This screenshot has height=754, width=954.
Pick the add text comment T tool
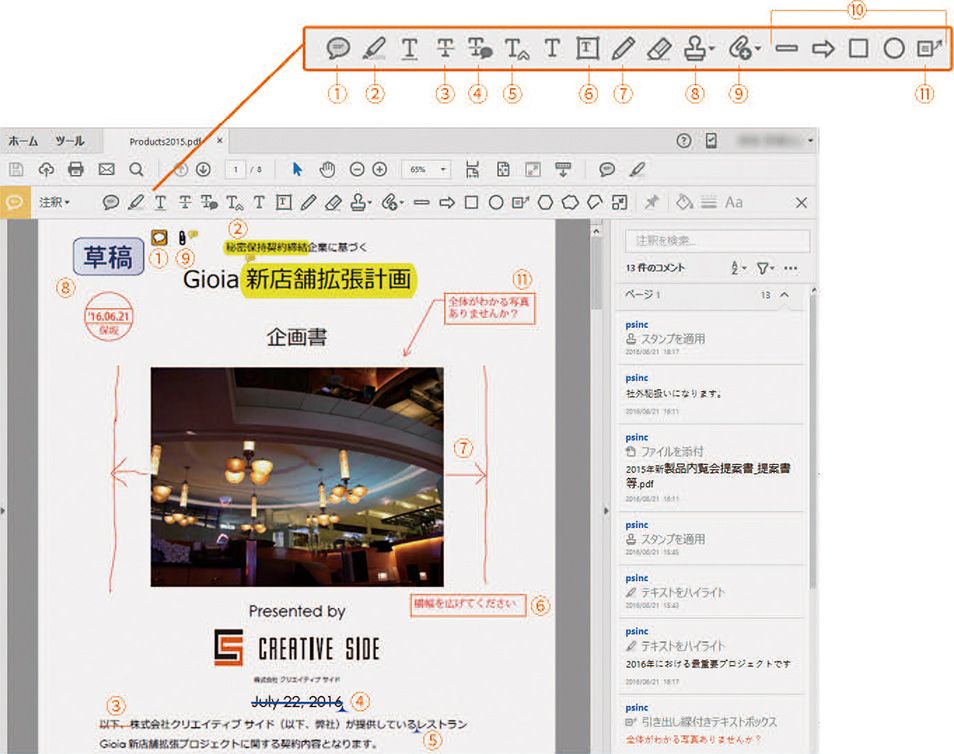point(259,202)
